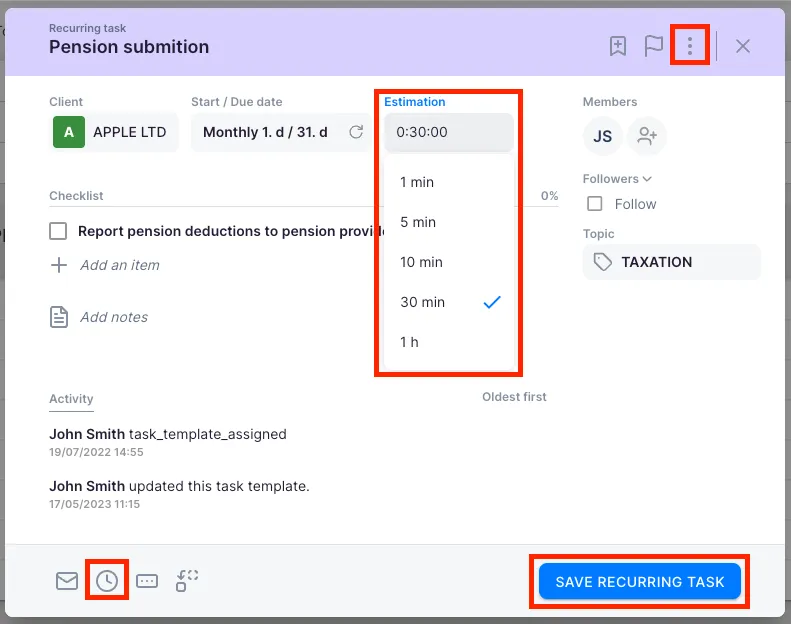Open the APPLE LTD client selector
Viewport: 791px width, 624px height.
[x=114, y=132]
